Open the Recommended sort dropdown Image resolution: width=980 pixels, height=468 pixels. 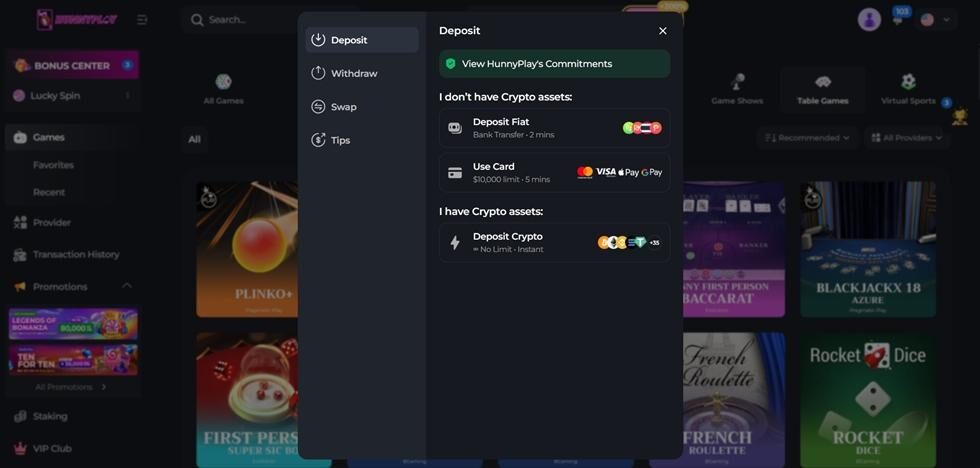coord(807,137)
